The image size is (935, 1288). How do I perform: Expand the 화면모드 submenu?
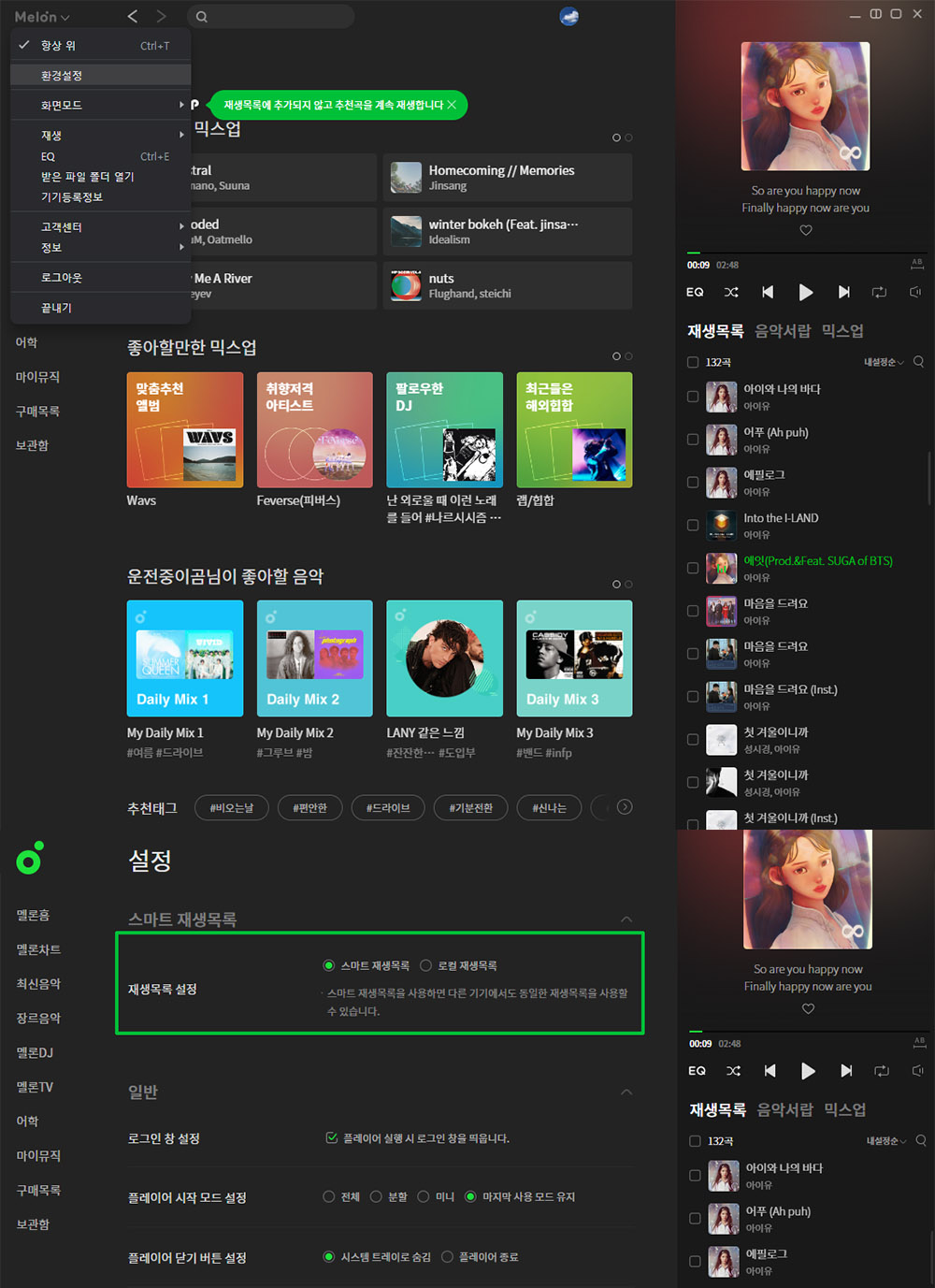100,105
